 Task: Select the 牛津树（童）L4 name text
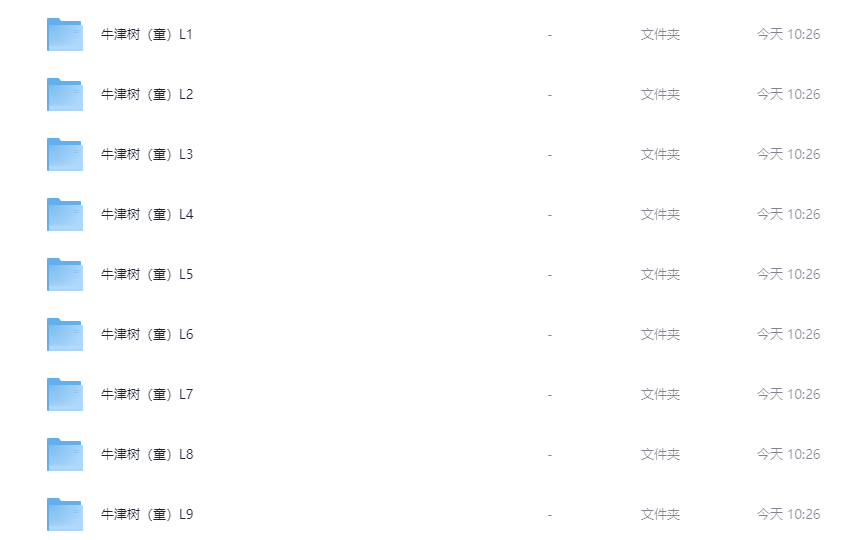point(147,215)
